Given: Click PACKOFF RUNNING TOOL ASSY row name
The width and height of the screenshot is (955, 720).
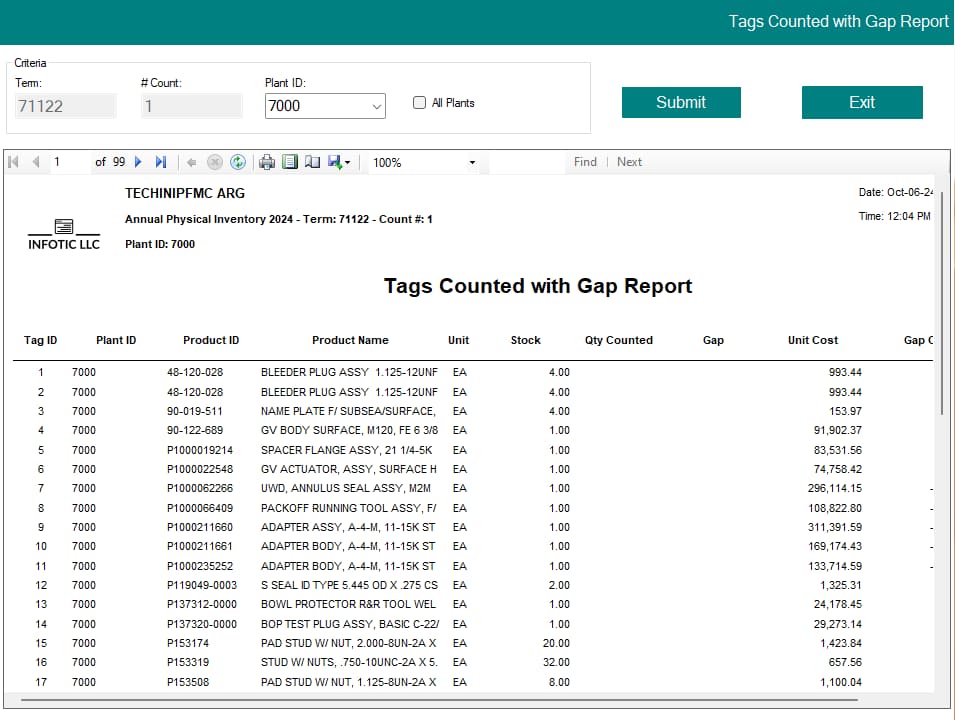Looking at the screenshot, I should (348, 508).
